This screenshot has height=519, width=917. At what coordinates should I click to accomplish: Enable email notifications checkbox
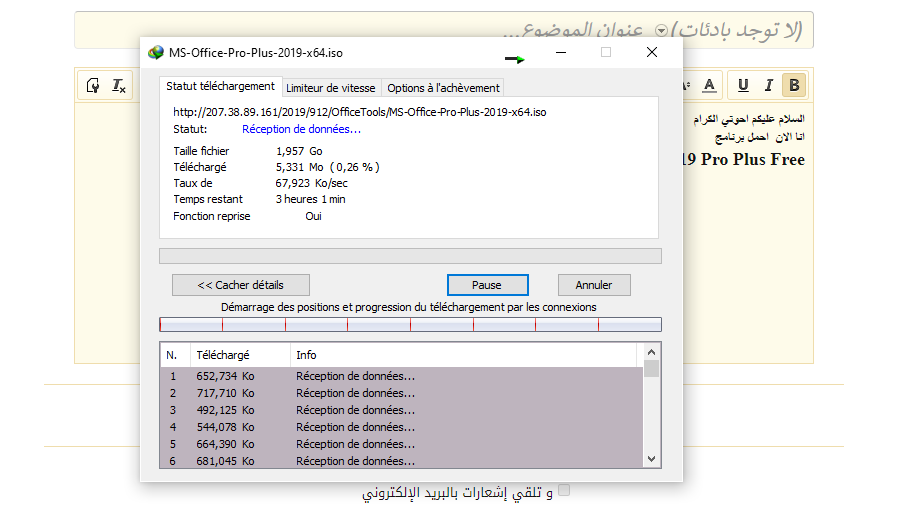[x=564, y=490]
